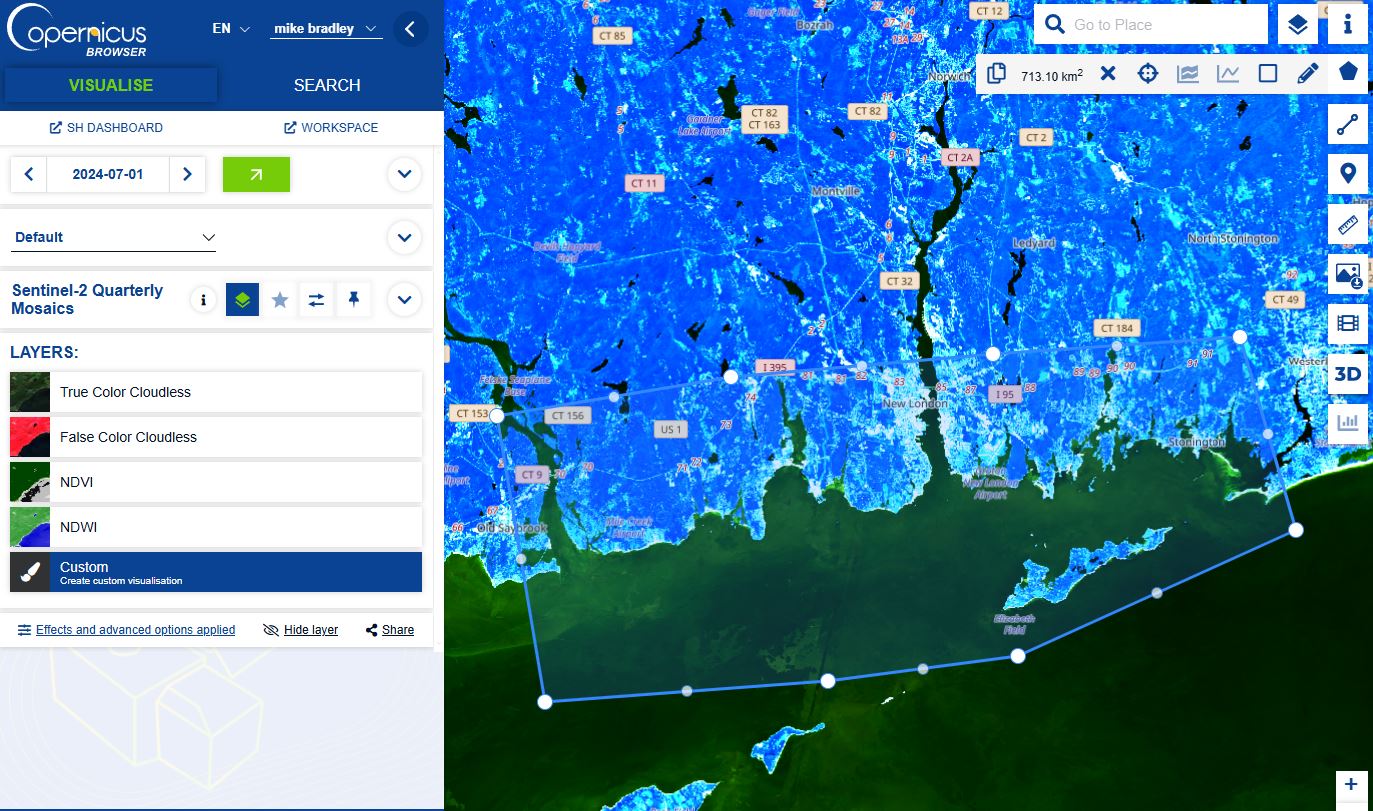This screenshot has width=1373, height=811.
Task: Click the image download icon
Action: coord(1347,274)
